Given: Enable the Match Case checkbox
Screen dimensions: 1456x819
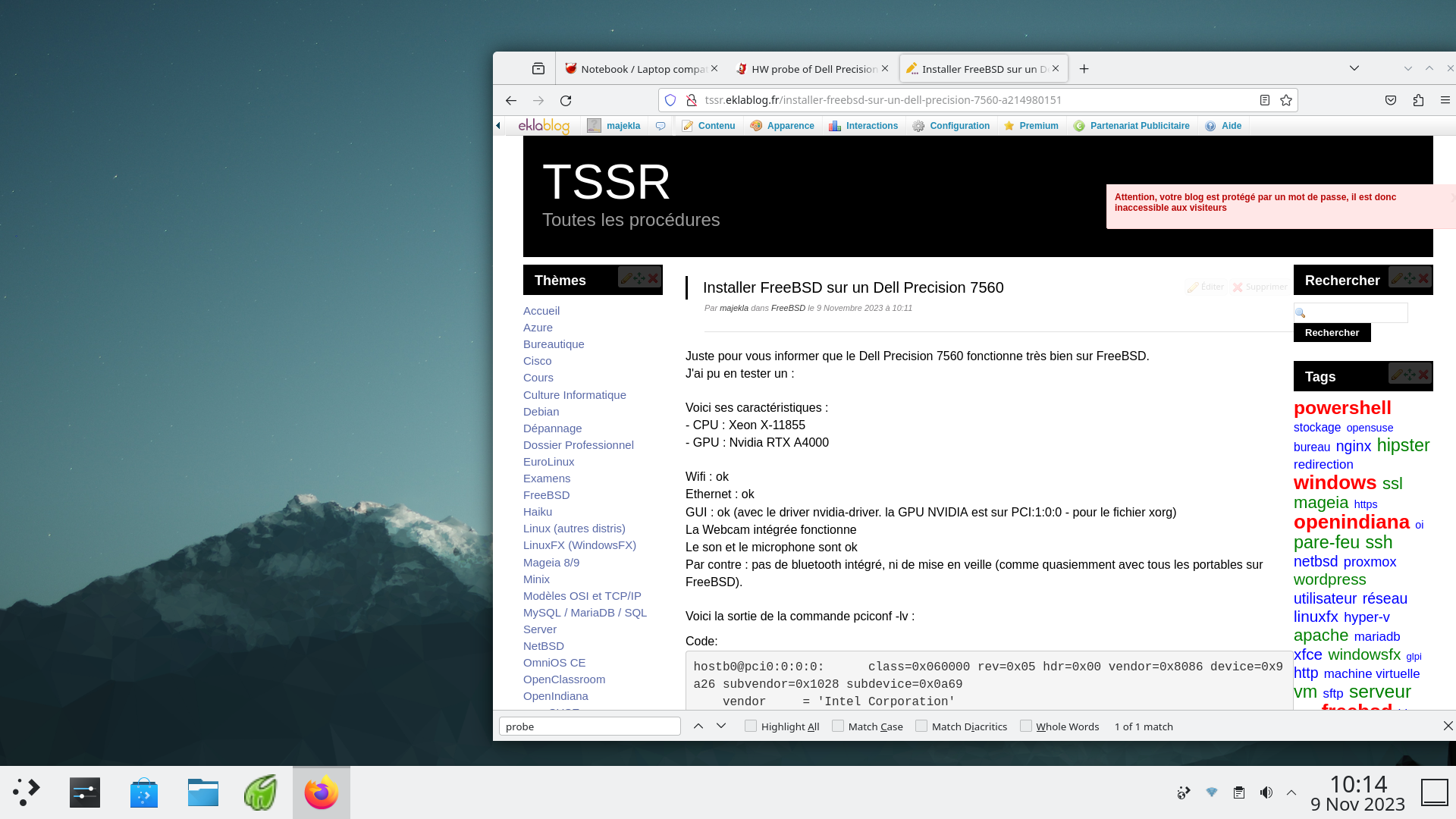Looking at the screenshot, I should pyautogui.click(x=838, y=726).
